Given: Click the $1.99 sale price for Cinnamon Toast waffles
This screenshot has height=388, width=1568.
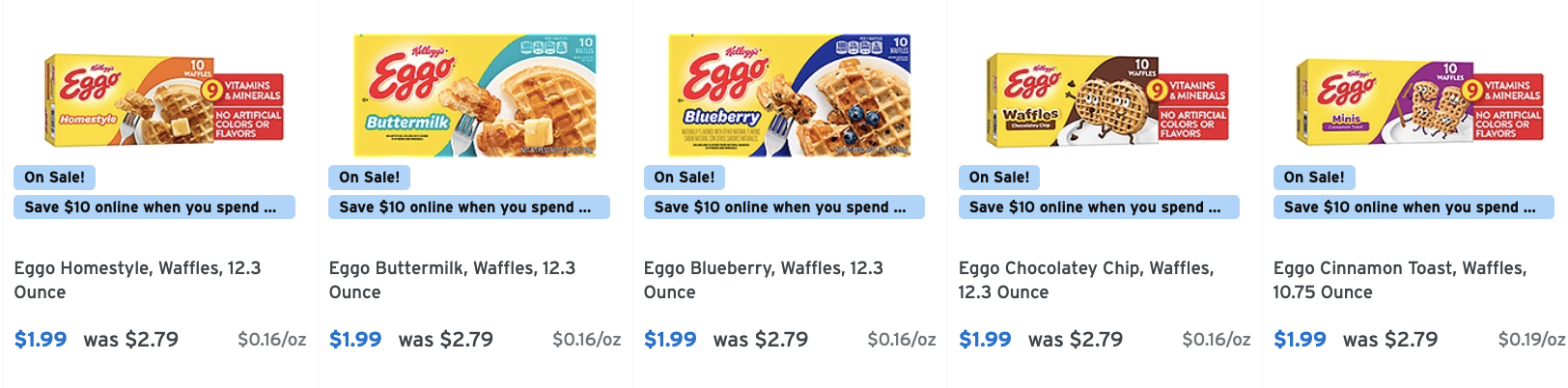Looking at the screenshot, I should pyautogui.click(x=1300, y=340).
